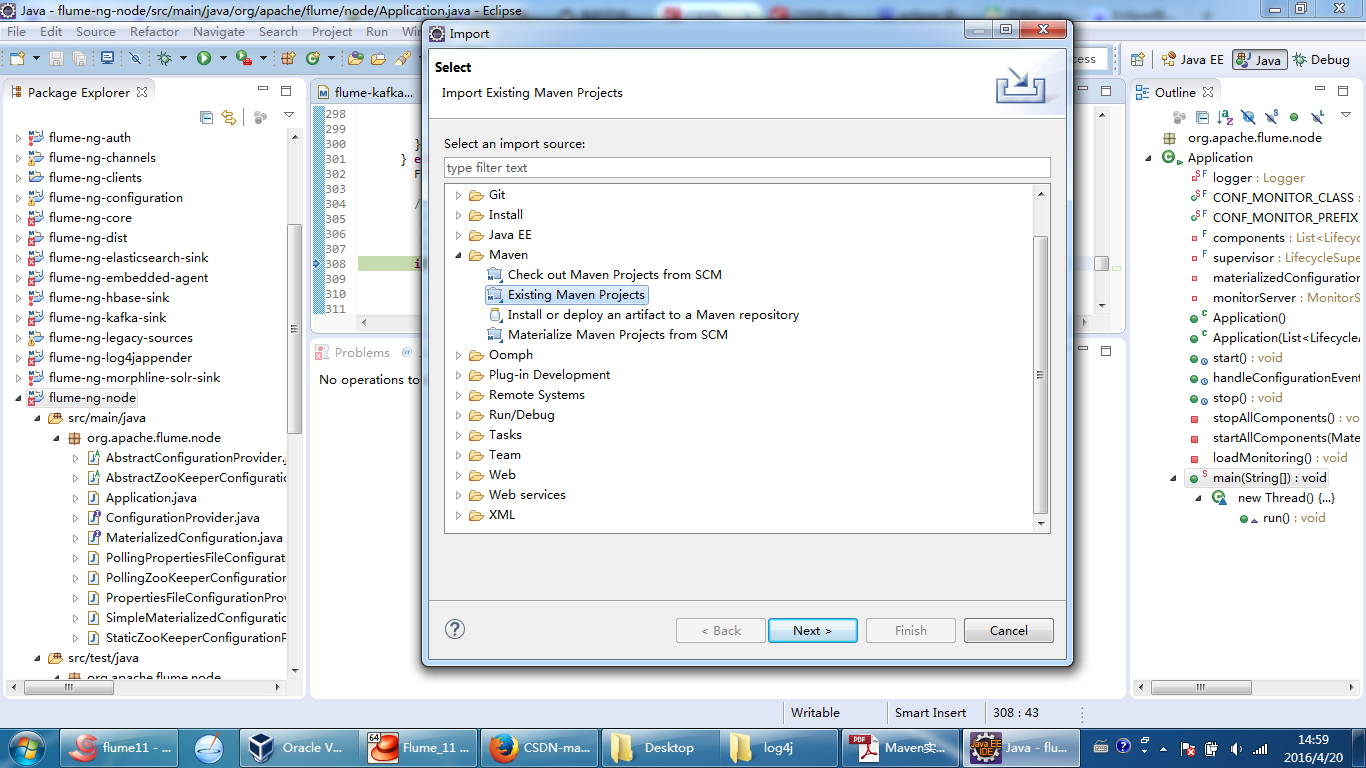Select flume-ng-hbase-sink project

pyautogui.click(x=109, y=298)
